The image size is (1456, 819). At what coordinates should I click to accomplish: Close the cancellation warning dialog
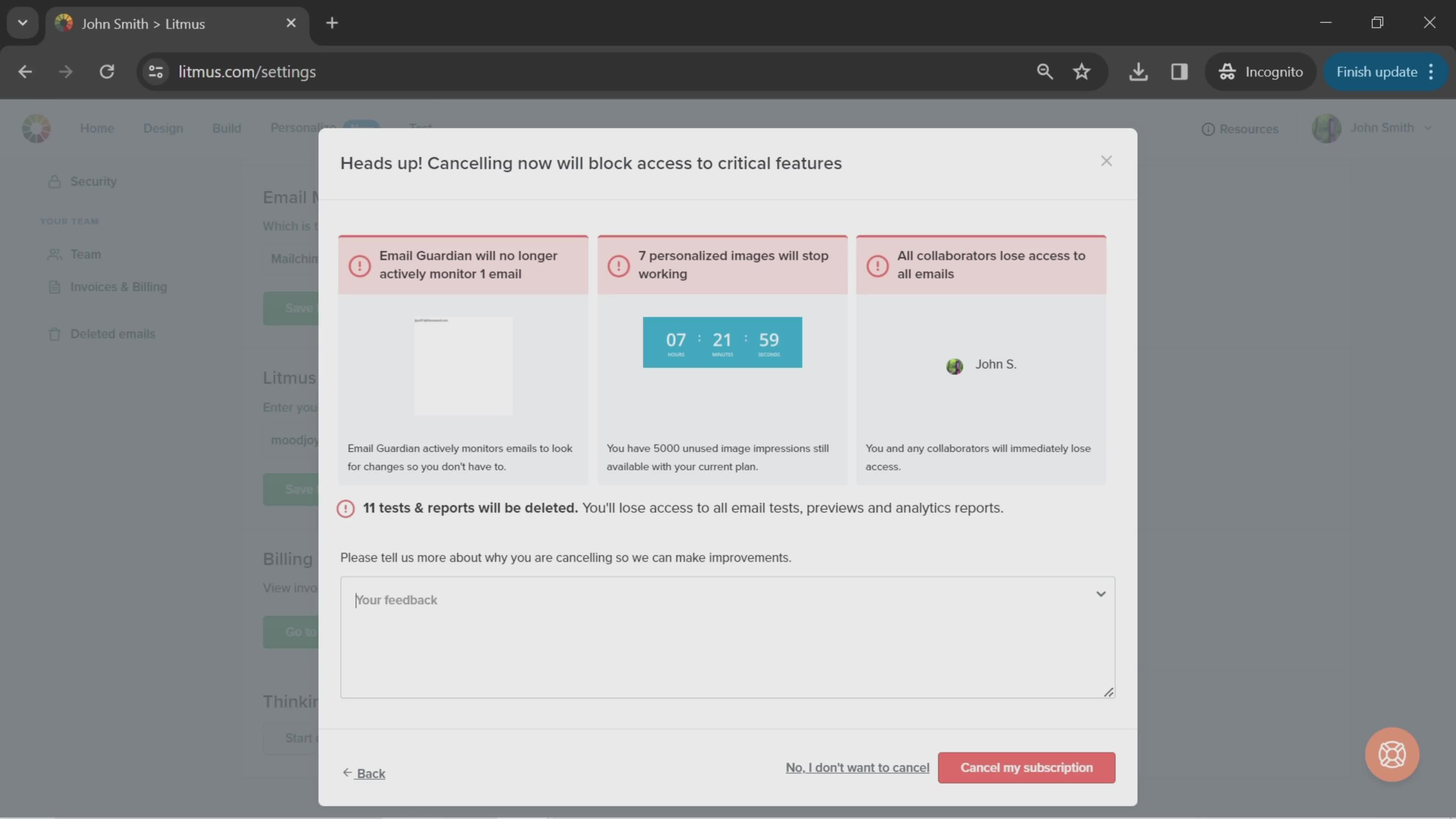coord(1106,161)
